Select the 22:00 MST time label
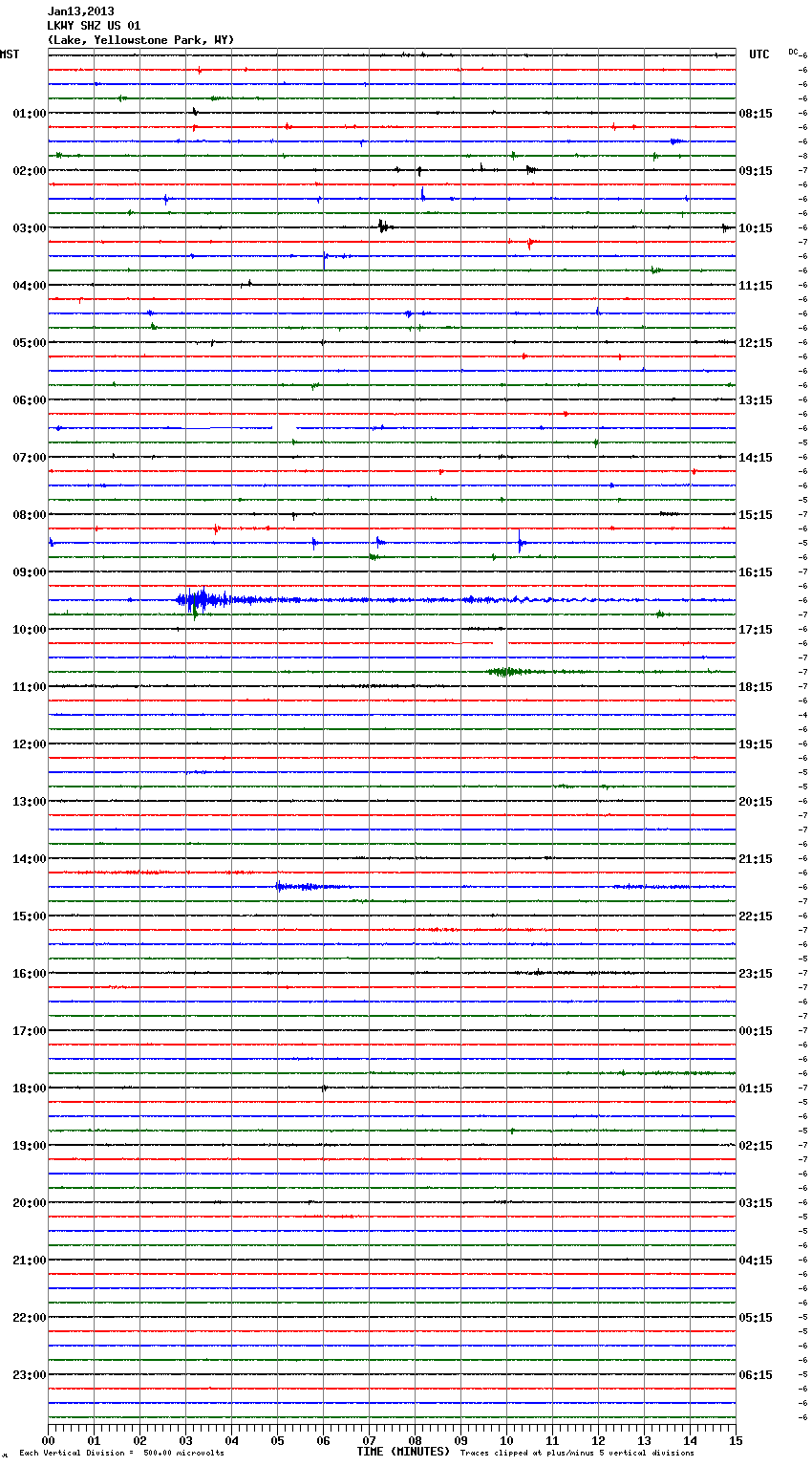This screenshot has height=1466, width=812. click(30, 1318)
